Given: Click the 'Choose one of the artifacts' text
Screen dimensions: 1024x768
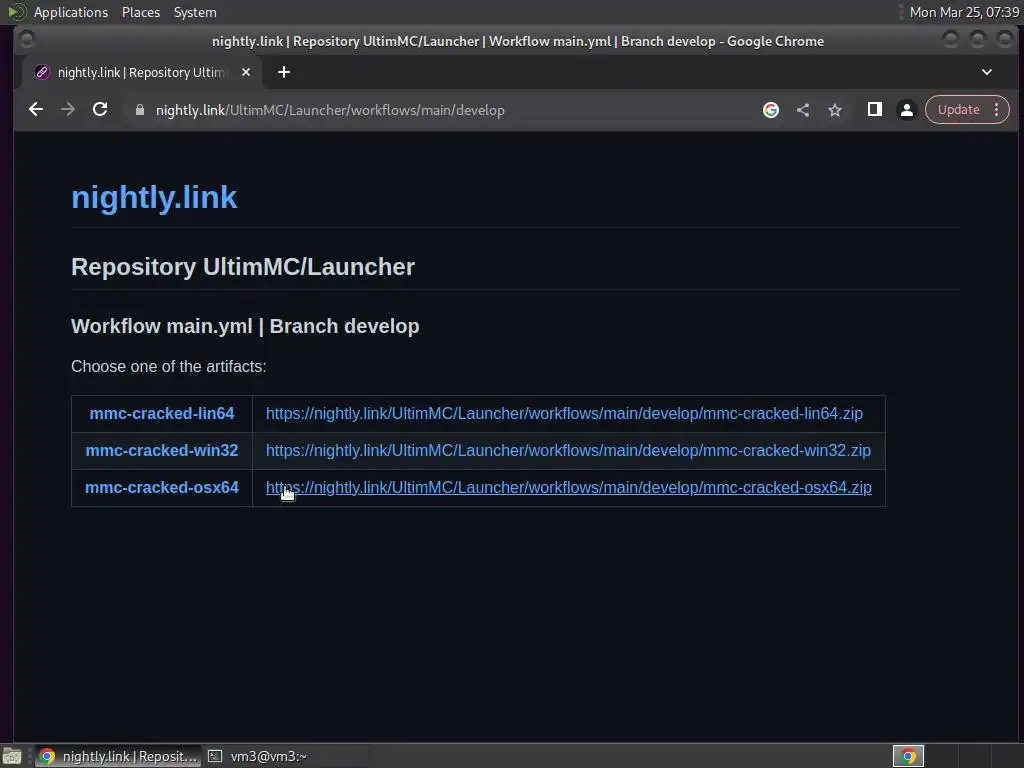Looking at the screenshot, I should (168, 366).
